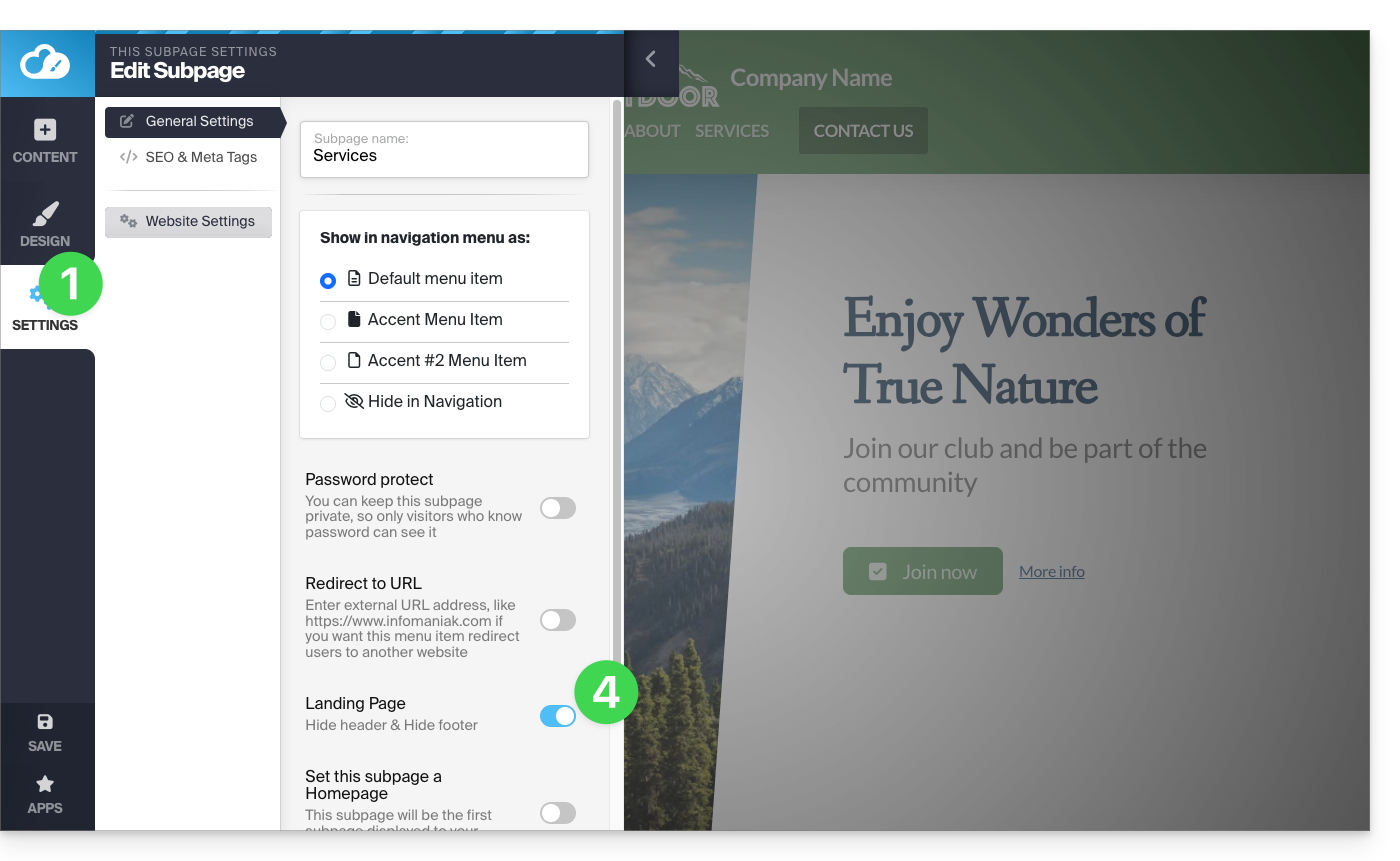Select the Accent Menu Item radio button
This screenshot has height=861, width=1400.
[328, 322]
